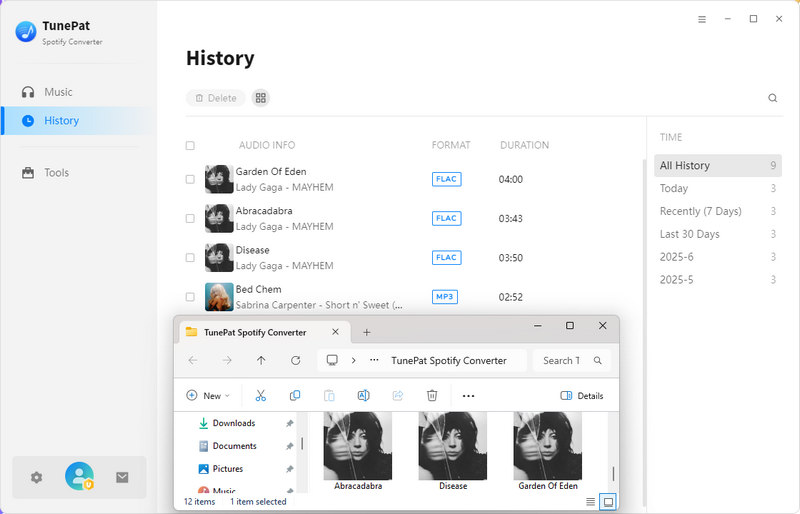Viewport: 800px width, 514px height.
Task: Open TunePat hamburger menu icon
Action: pyautogui.click(x=702, y=19)
